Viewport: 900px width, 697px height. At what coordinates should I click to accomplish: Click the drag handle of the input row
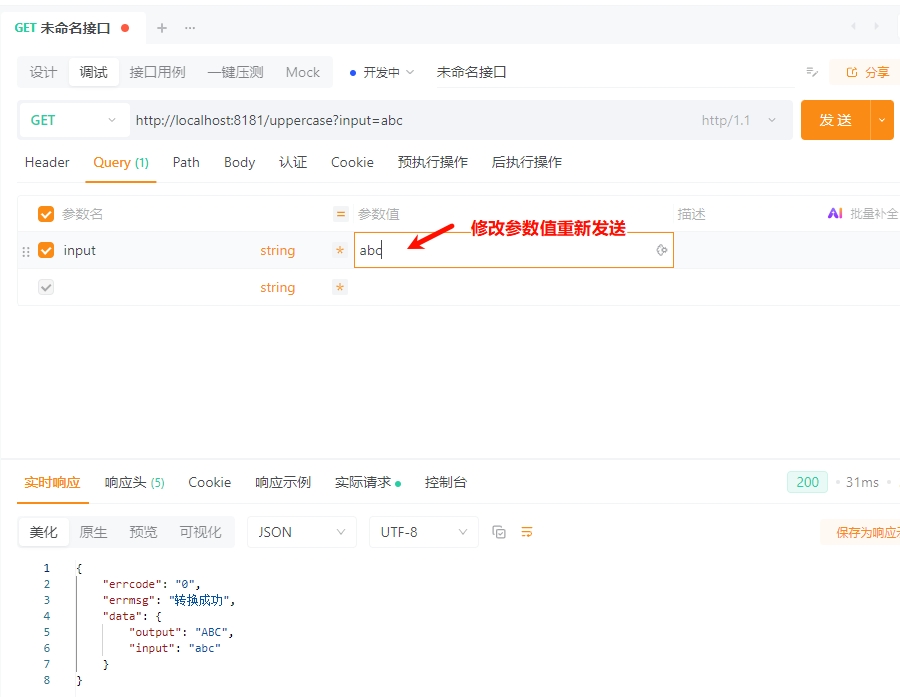(26, 251)
